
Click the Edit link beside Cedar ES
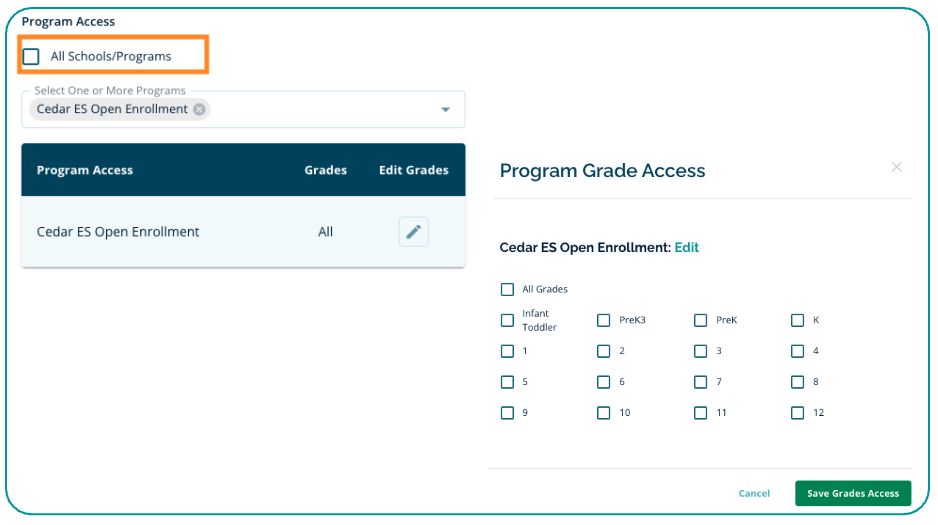687,247
